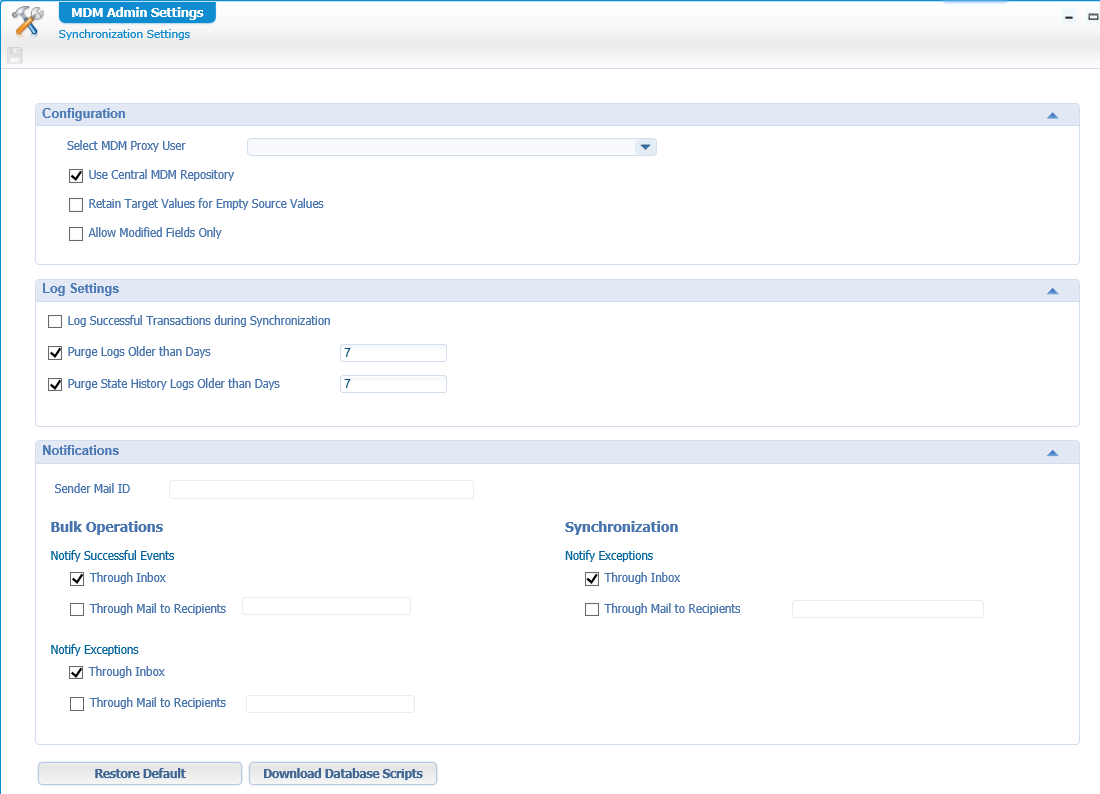
Task: Click the Bulk Operations heading
Action: tap(107, 527)
